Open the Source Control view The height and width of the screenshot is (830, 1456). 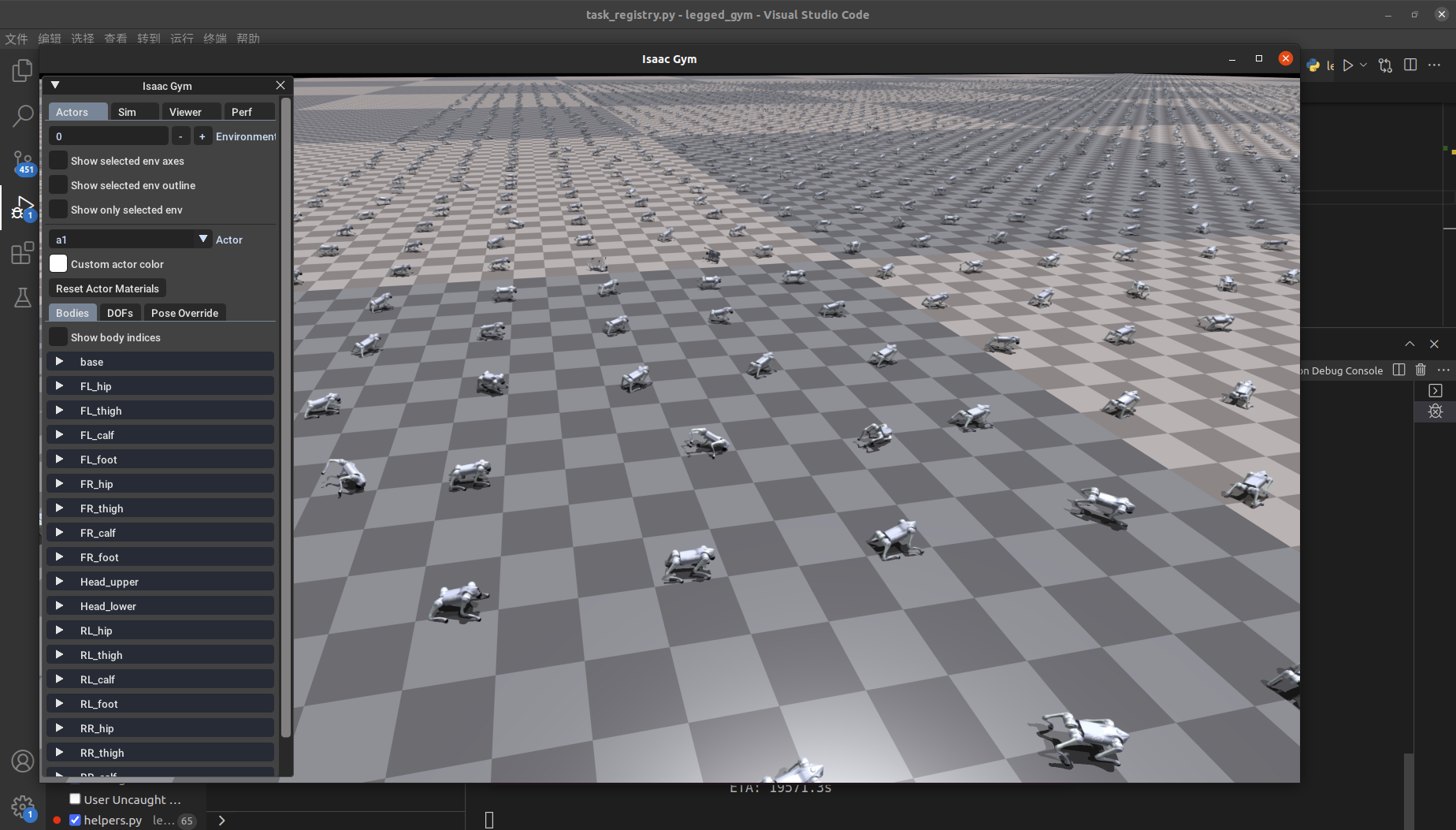[x=22, y=162]
